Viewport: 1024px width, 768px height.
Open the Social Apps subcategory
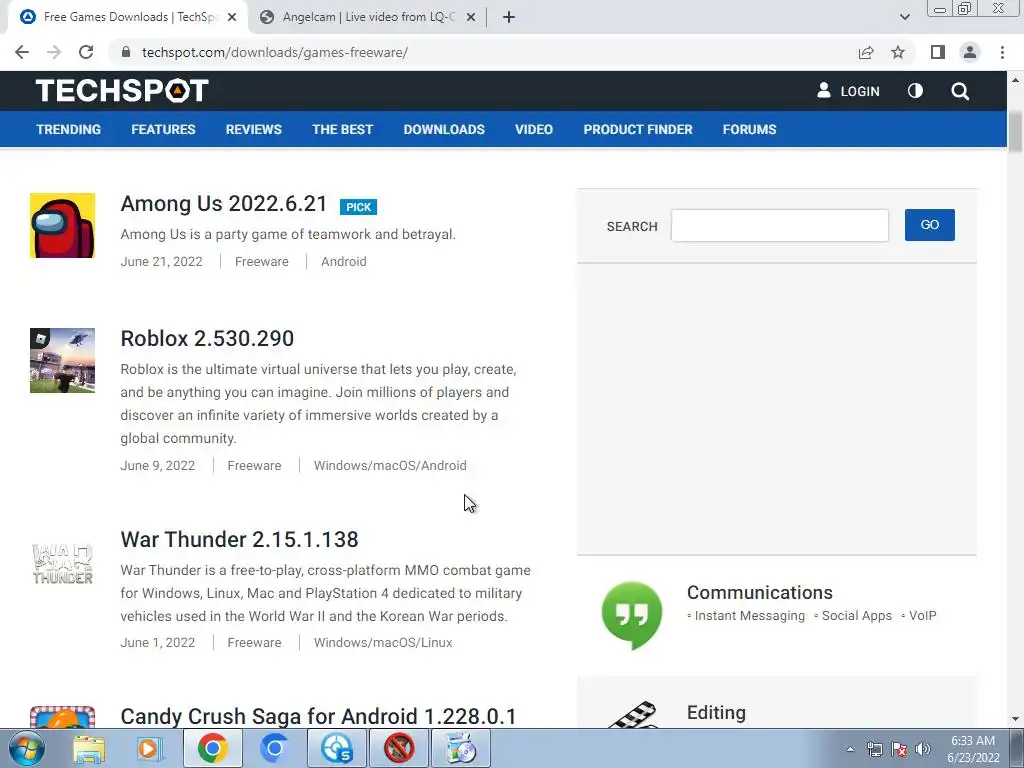click(x=856, y=616)
